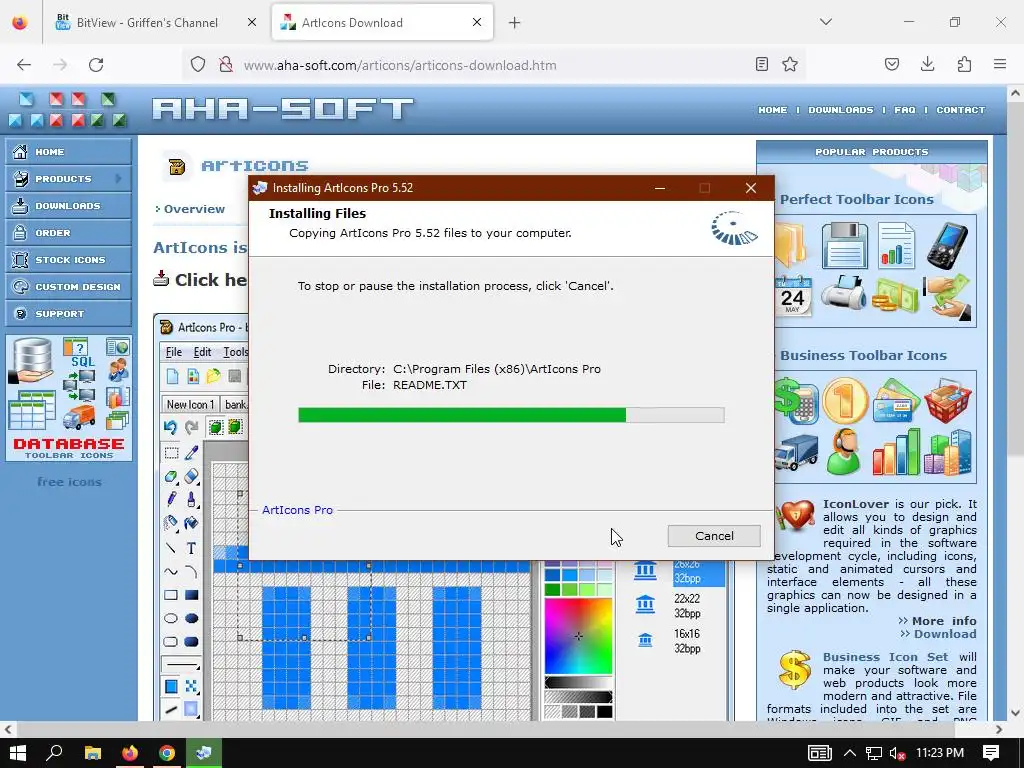Show hidden system tray icons
Screen dimensions: 1024x768
pos(850,753)
